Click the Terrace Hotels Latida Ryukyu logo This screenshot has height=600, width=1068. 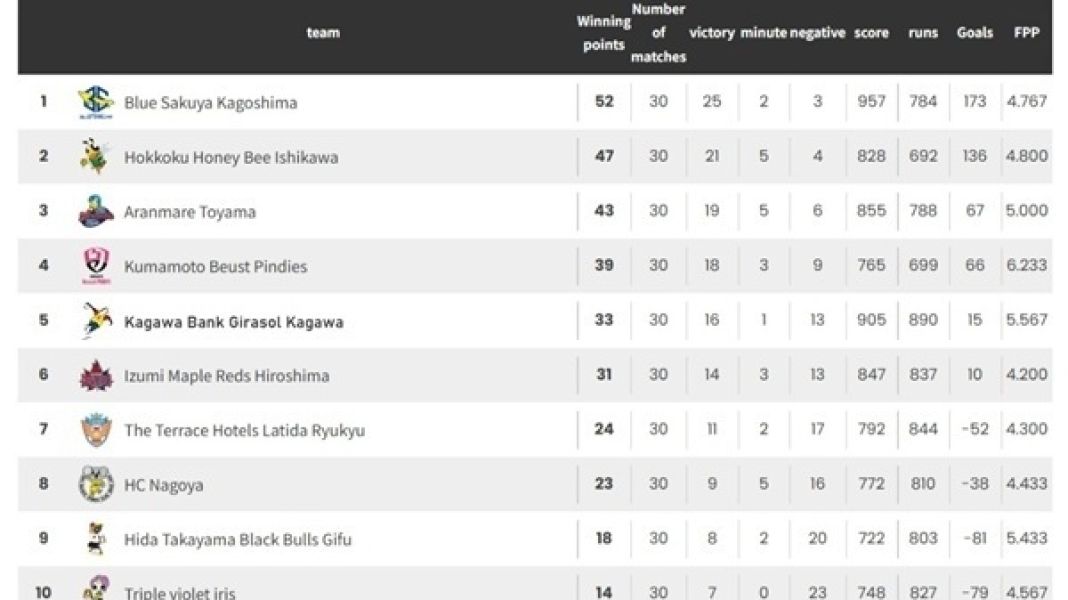point(96,430)
